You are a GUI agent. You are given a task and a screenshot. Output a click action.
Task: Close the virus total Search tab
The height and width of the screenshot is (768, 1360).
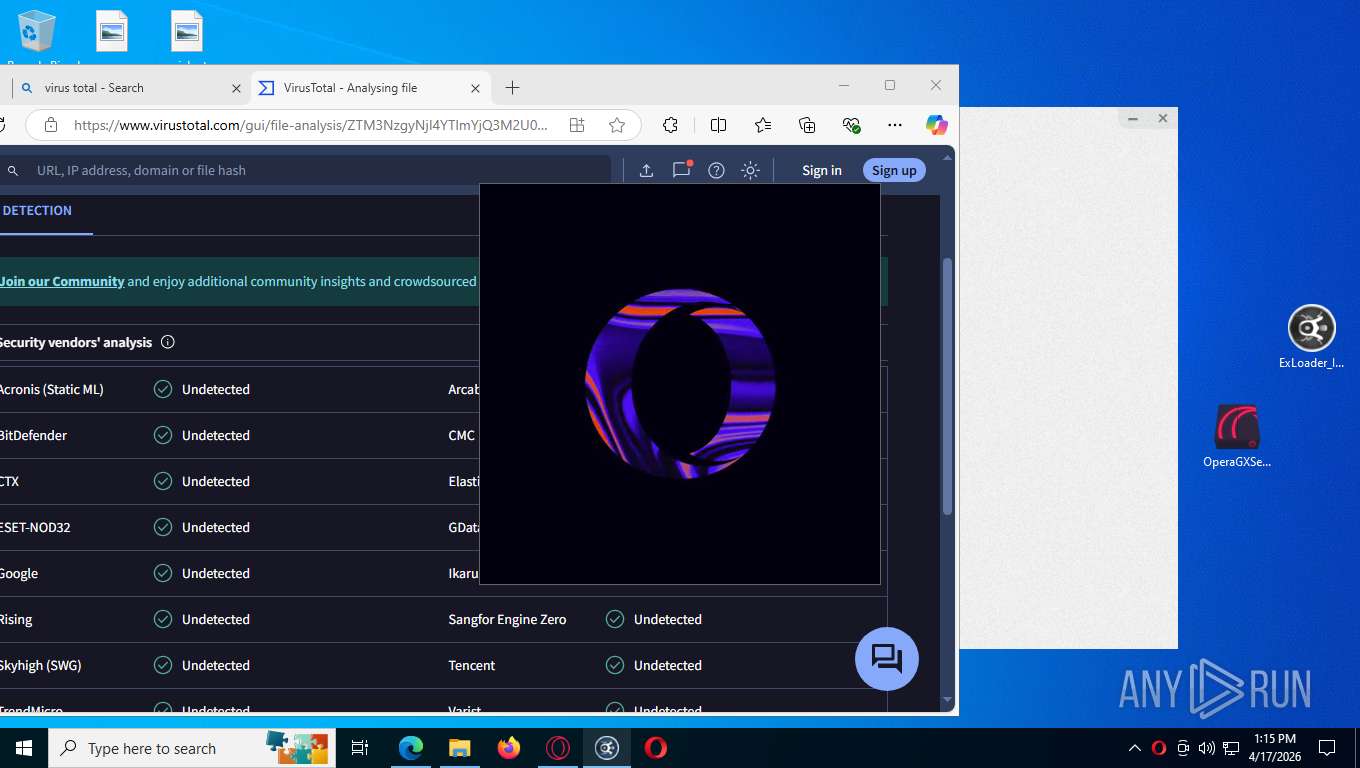[236, 88]
